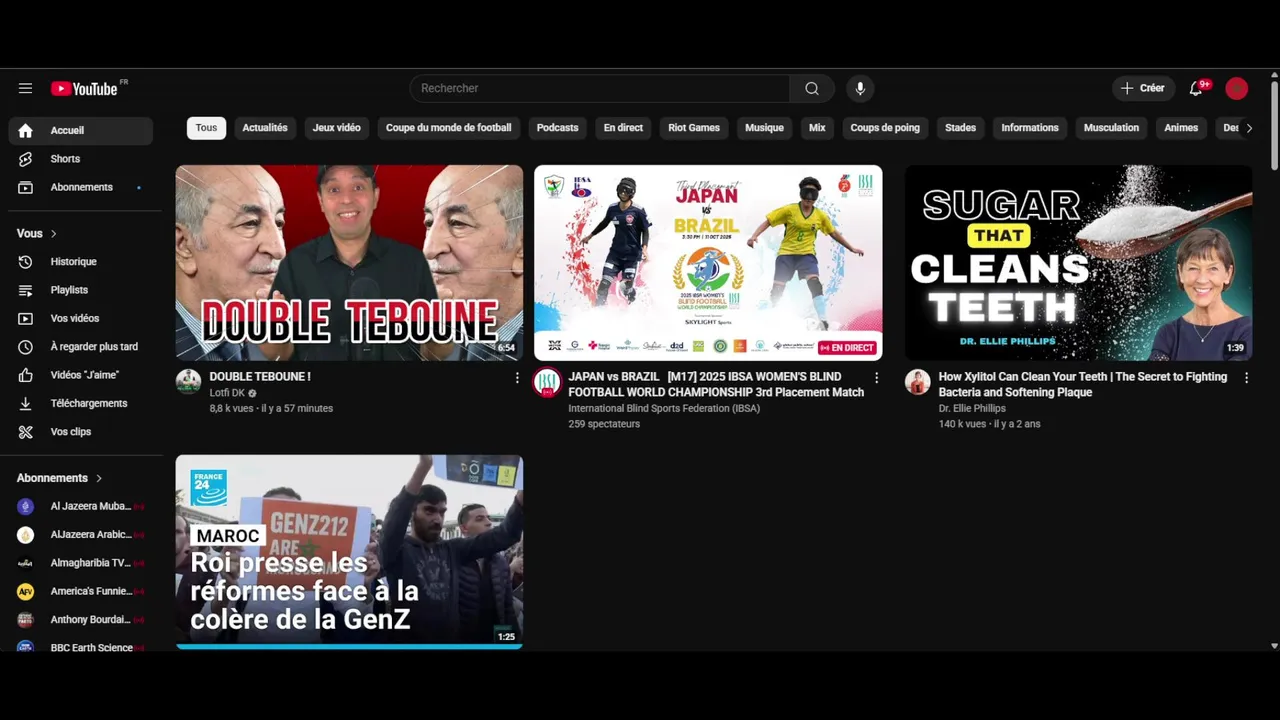Screen dimensions: 1280x720
Task: Select the Stades filter chip
Action: coord(960,128)
